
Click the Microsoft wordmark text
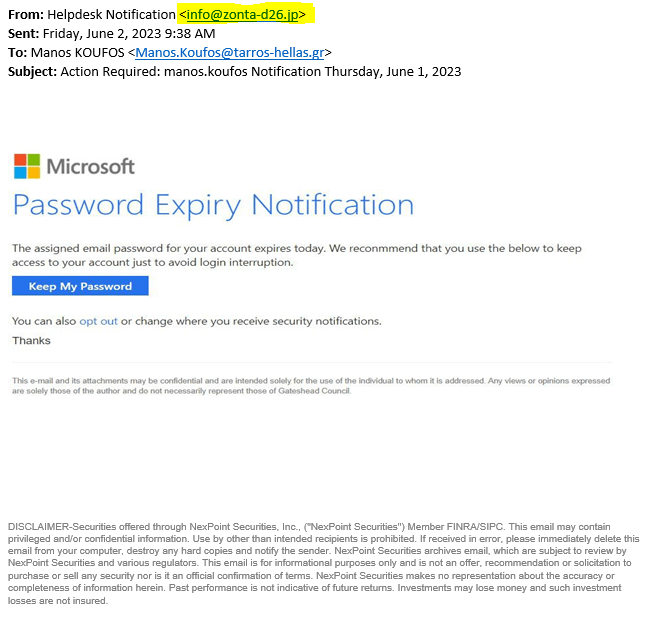pyautogui.click(x=90, y=166)
